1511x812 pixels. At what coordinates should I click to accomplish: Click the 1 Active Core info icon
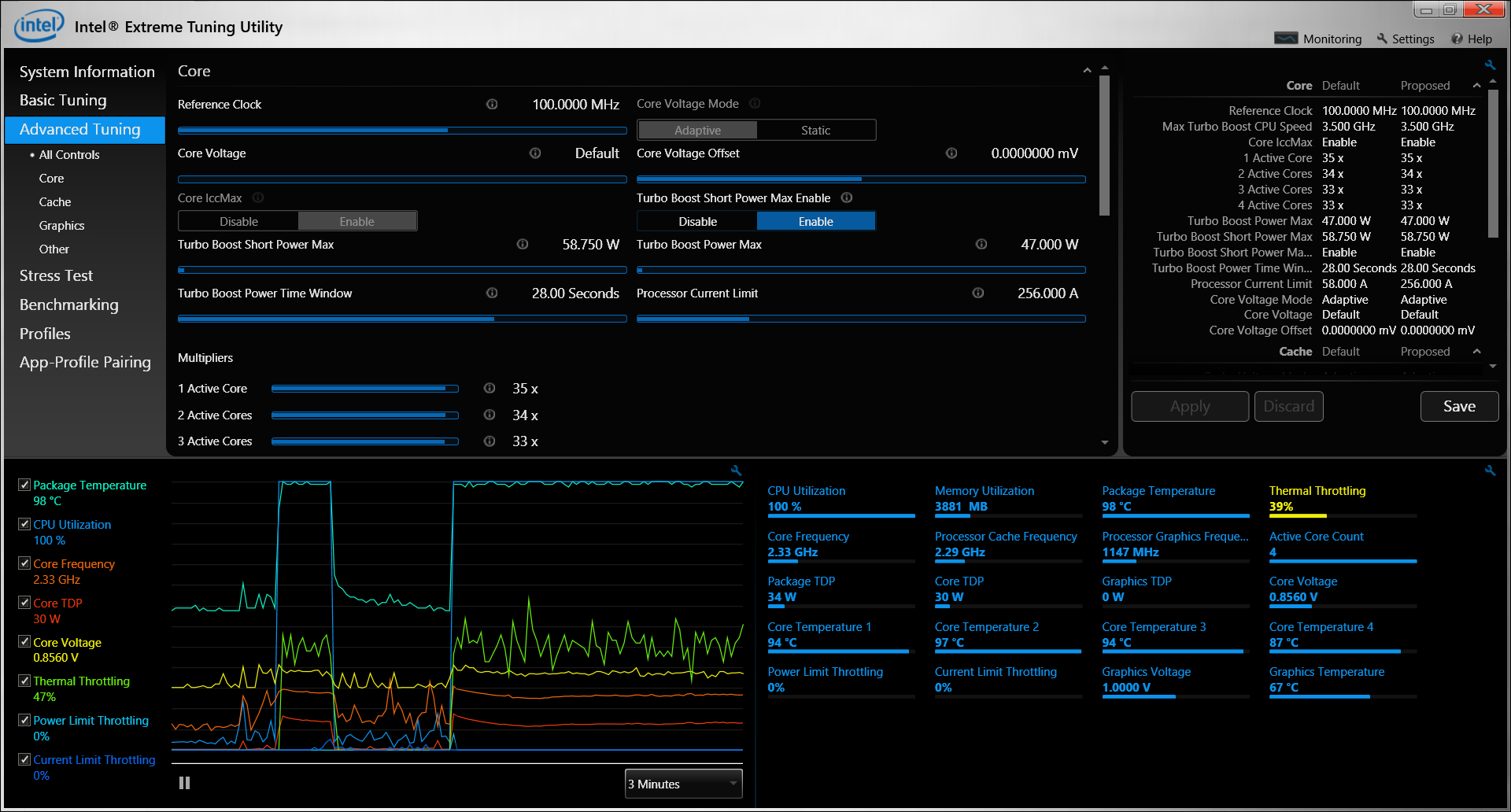tap(490, 389)
